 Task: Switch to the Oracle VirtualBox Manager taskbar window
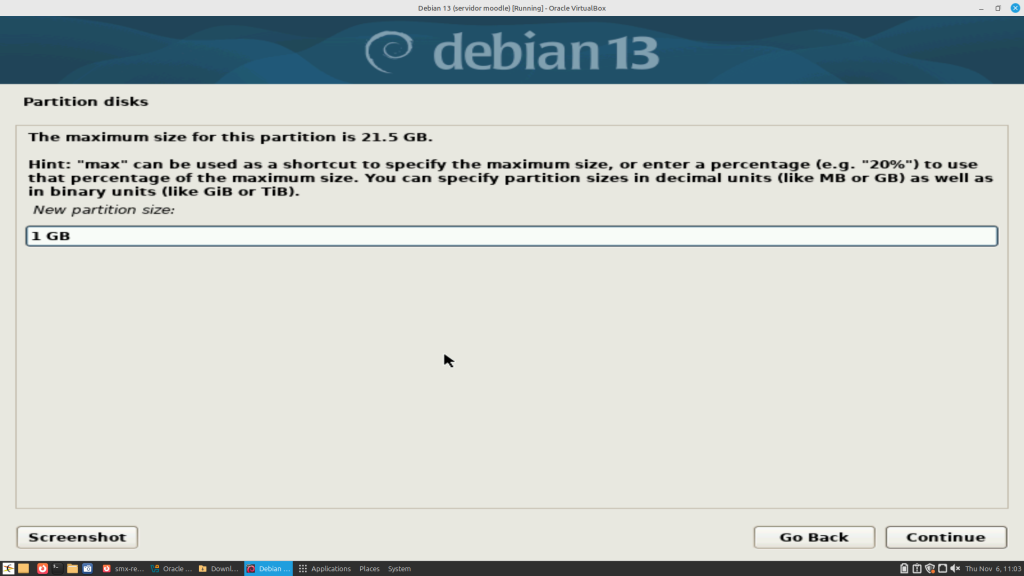point(171,568)
